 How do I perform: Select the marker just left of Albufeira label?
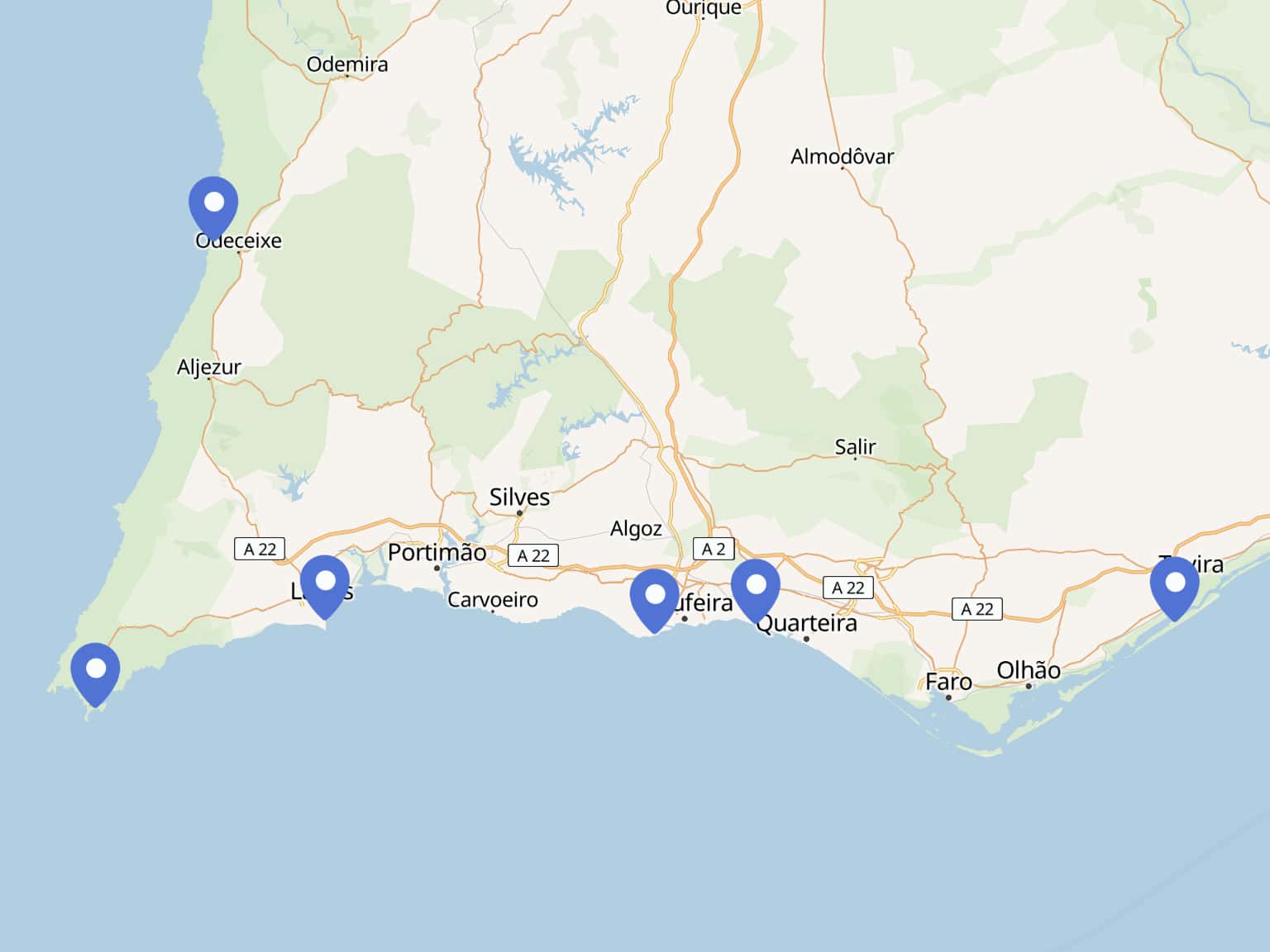[x=654, y=597]
